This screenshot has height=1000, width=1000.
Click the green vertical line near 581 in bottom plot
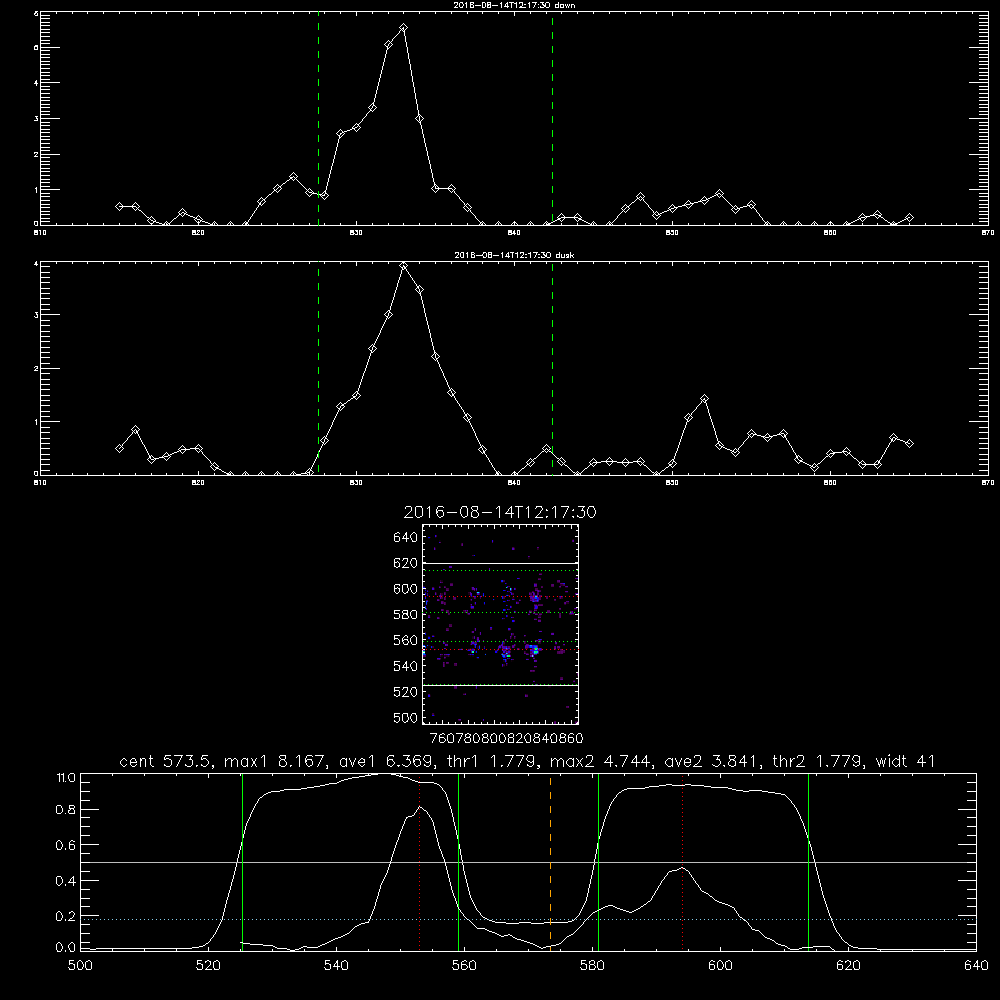[598, 862]
